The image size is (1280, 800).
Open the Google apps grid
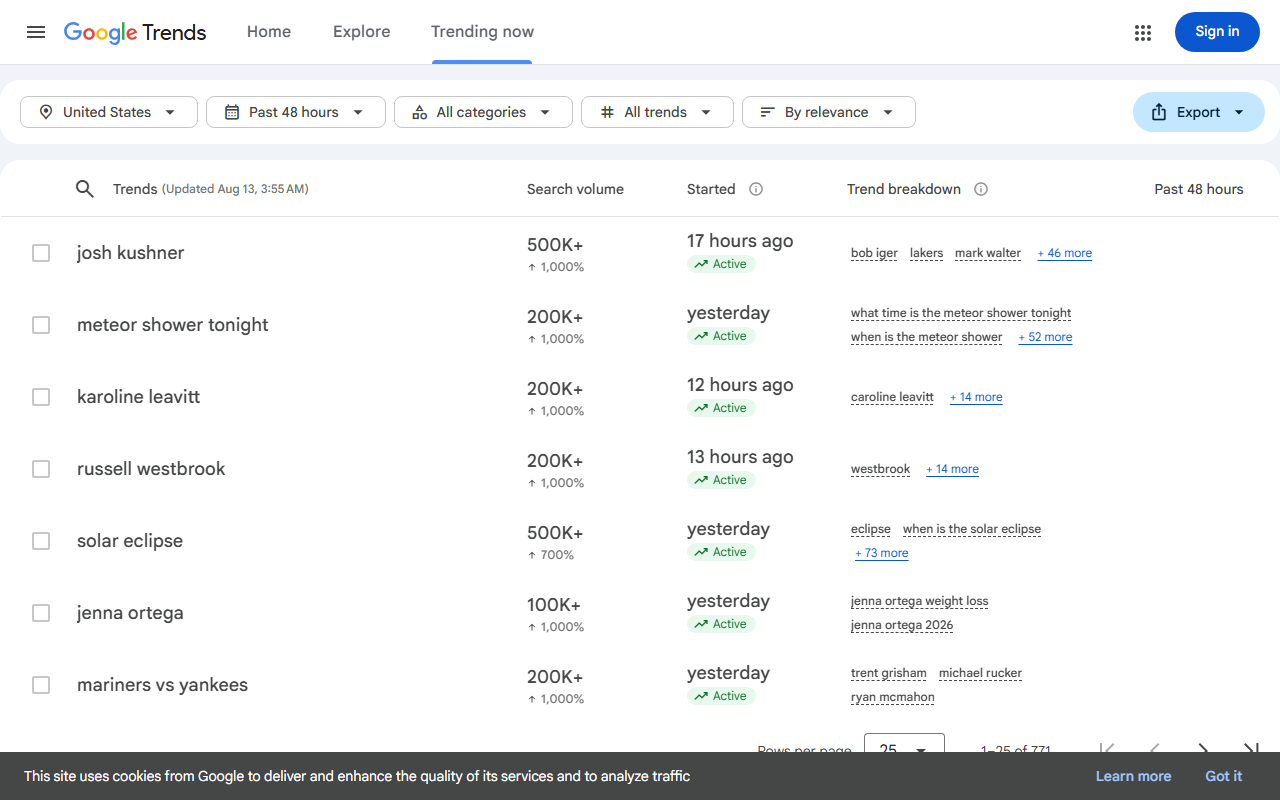1143,33
